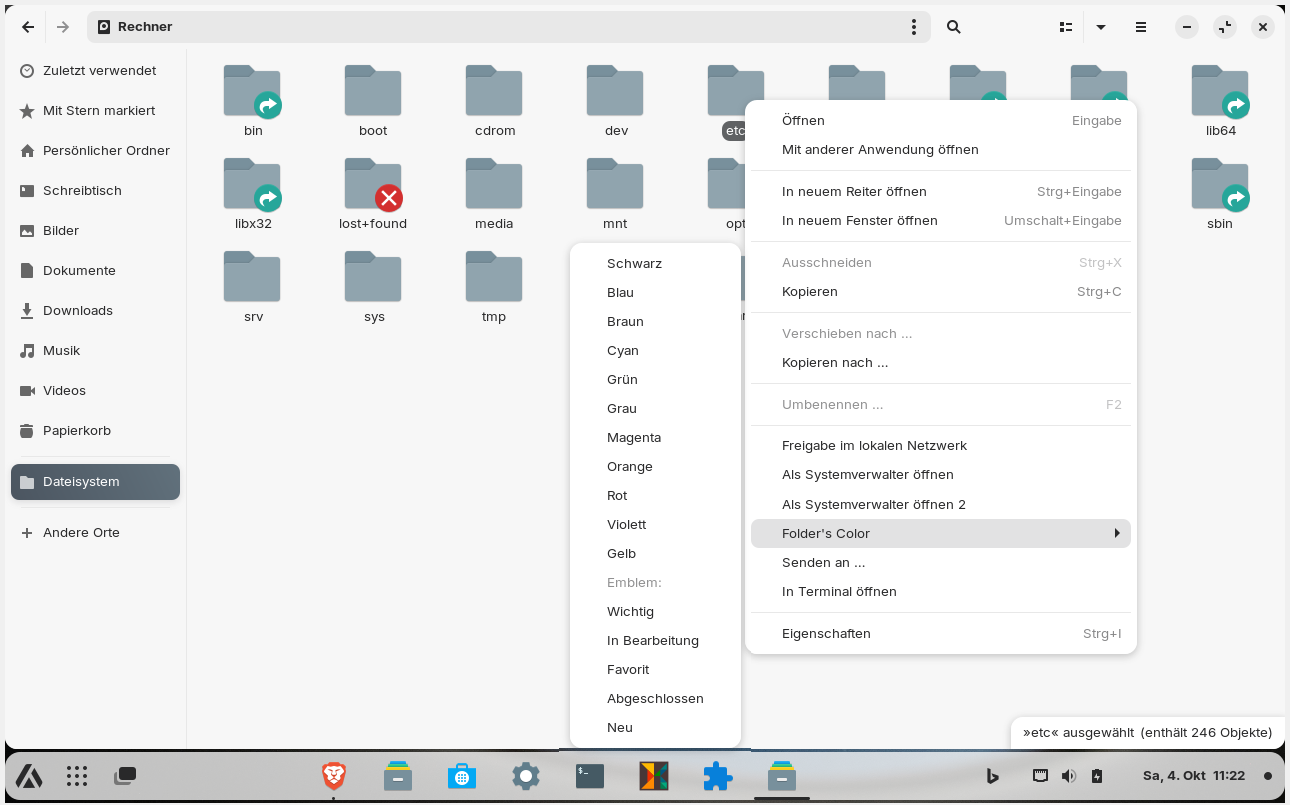
Task: Apply the Favorit emblem to folder
Action: tap(628, 669)
